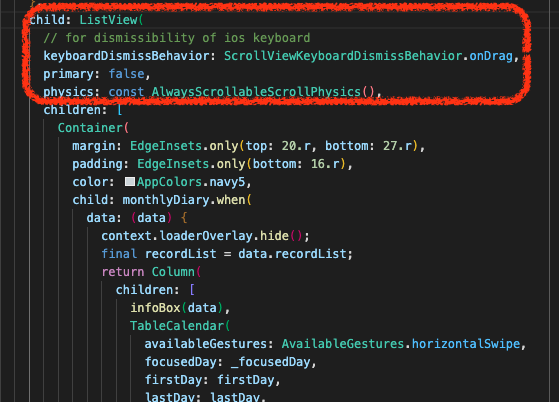This screenshot has width=559, height=402.
Task: Click the hide method call
Action: pyautogui.click(x=274, y=236)
